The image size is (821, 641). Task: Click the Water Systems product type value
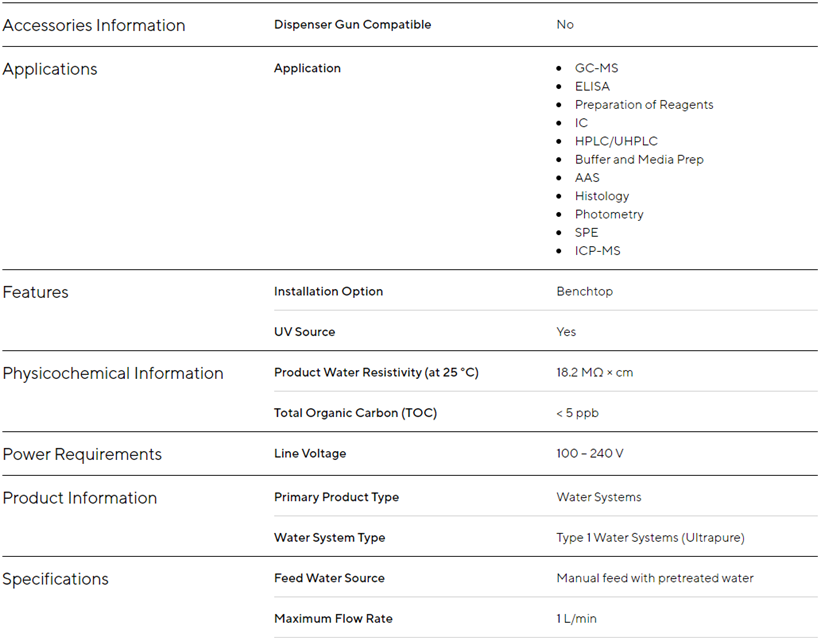point(598,498)
